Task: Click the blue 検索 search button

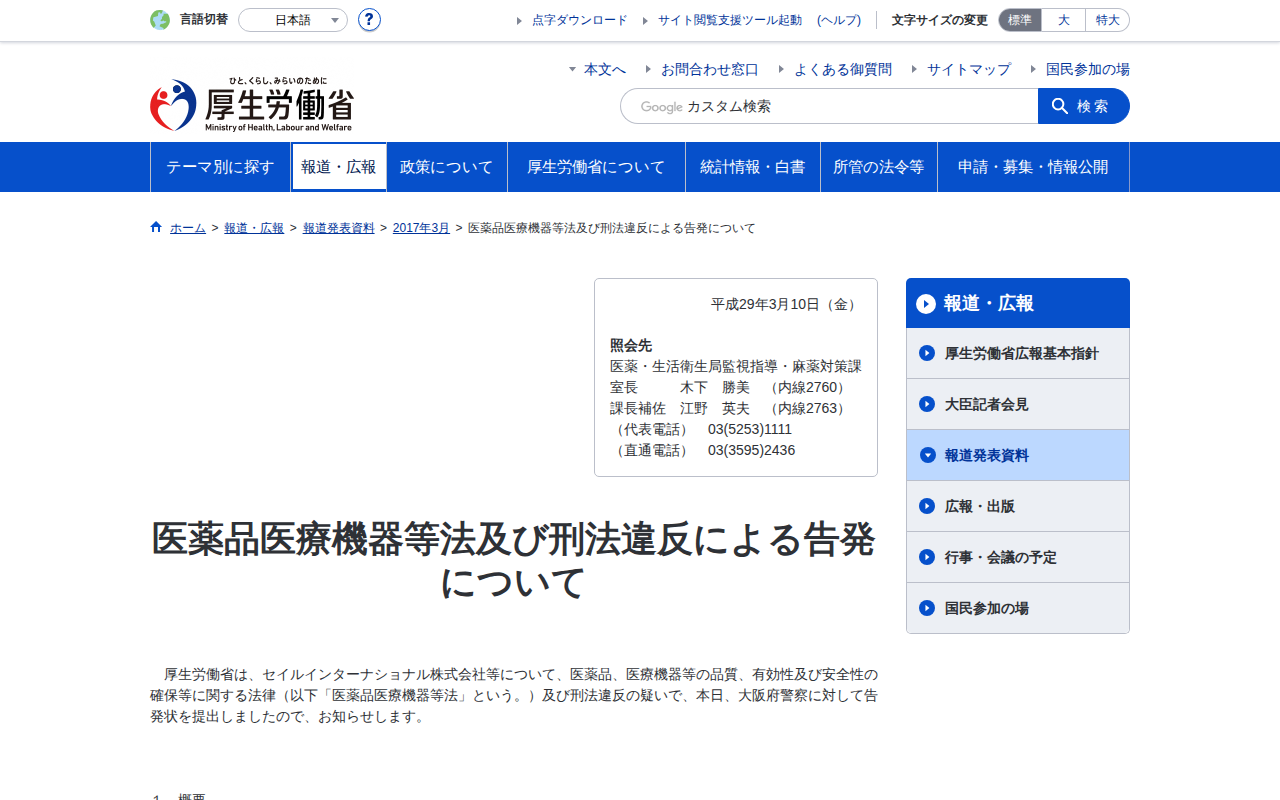Action: (1084, 106)
